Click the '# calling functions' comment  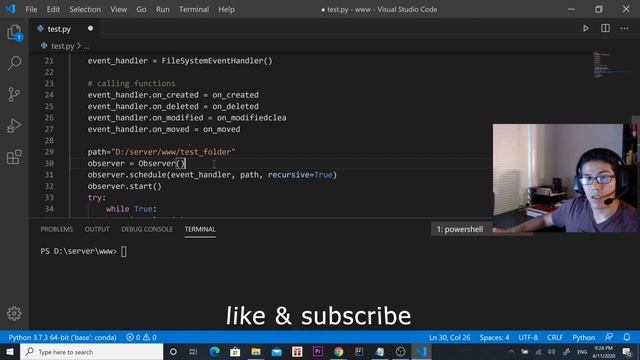(x=131, y=83)
